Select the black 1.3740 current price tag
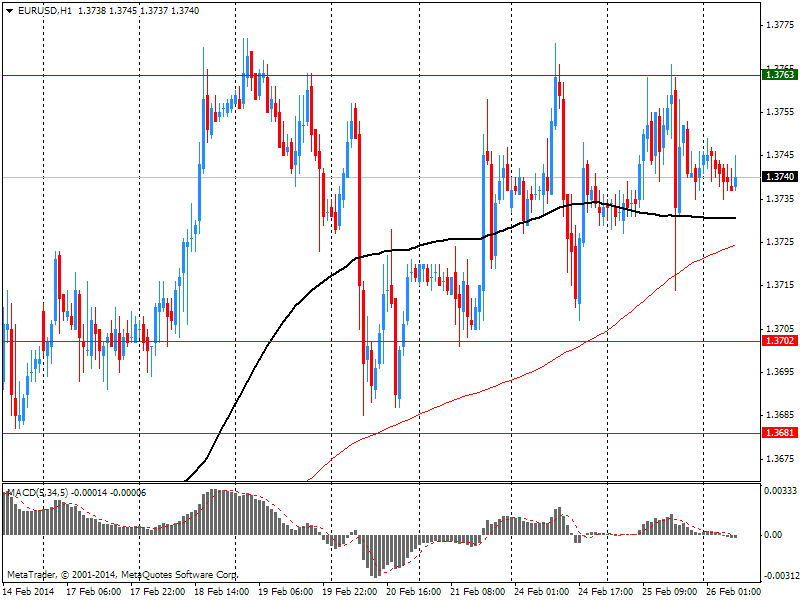 pyautogui.click(x=779, y=177)
